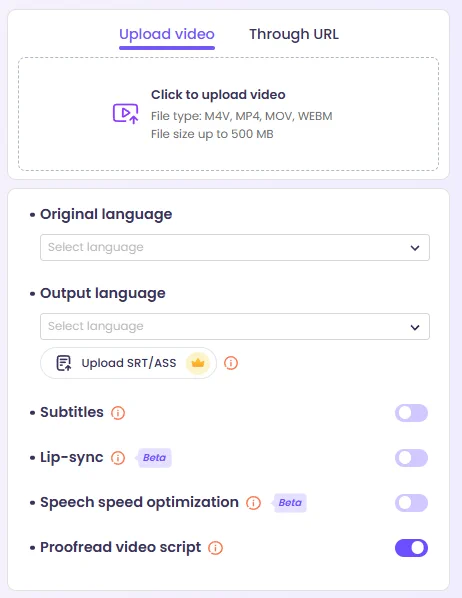Show Subtitles info tooltip icon
The width and height of the screenshot is (462, 598).
118,413
